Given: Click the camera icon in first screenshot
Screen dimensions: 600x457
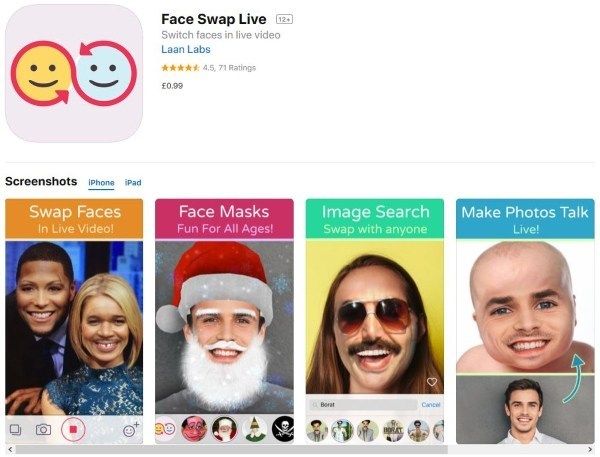Looking at the screenshot, I should tap(43, 429).
